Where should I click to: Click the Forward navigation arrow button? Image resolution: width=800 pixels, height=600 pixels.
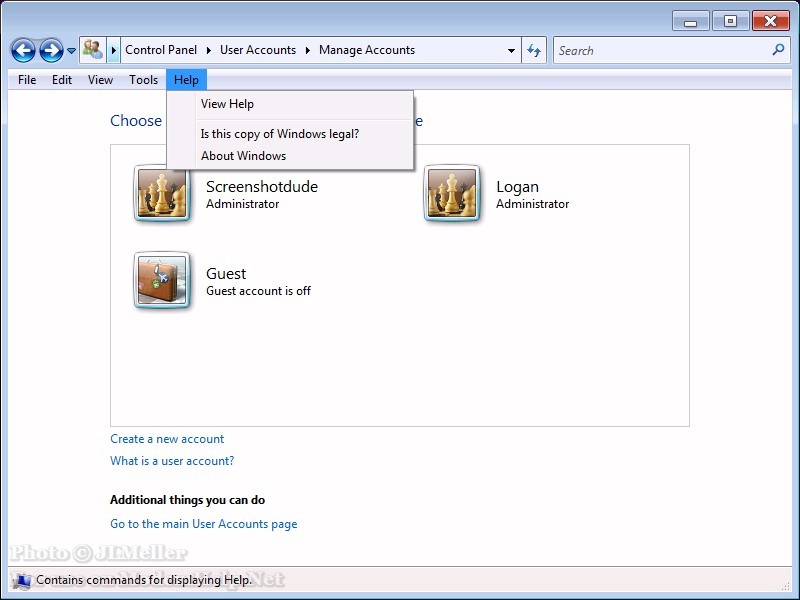click(52, 51)
